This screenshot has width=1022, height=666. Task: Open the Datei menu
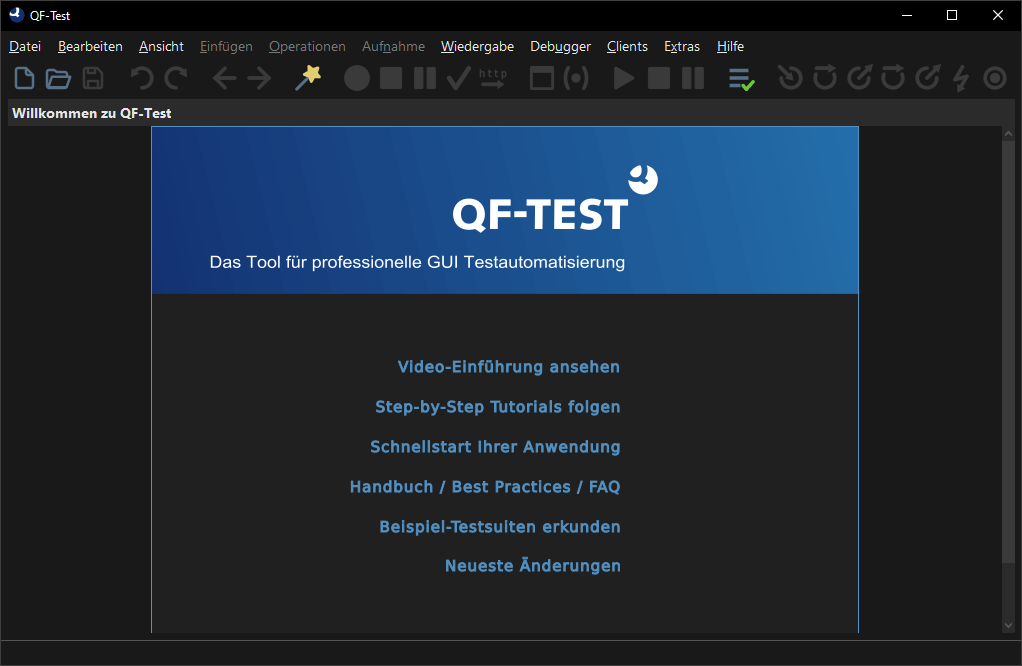click(25, 46)
